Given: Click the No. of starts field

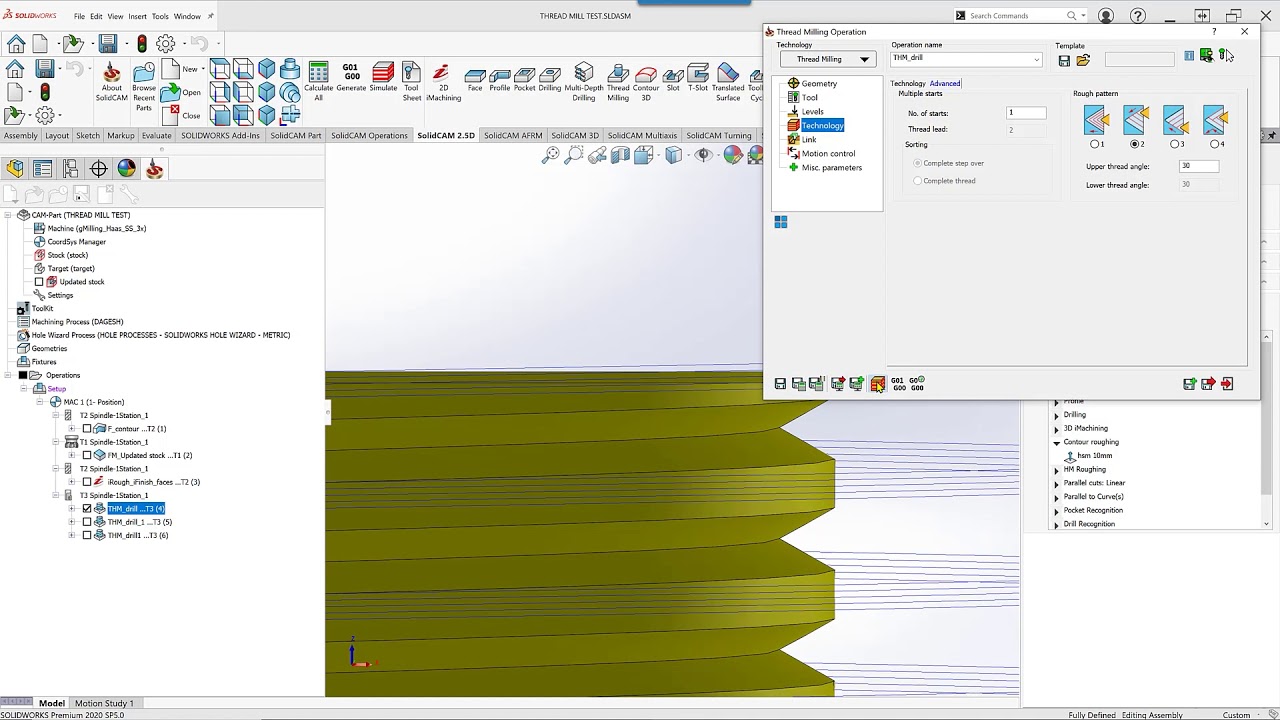Looking at the screenshot, I should [1026, 113].
